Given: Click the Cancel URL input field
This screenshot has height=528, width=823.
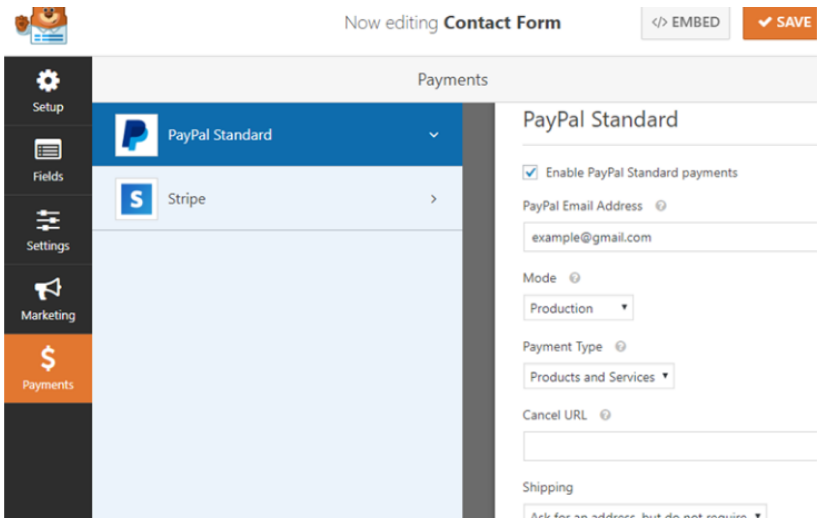Looking at the screenshot, I should pos(670,446).
